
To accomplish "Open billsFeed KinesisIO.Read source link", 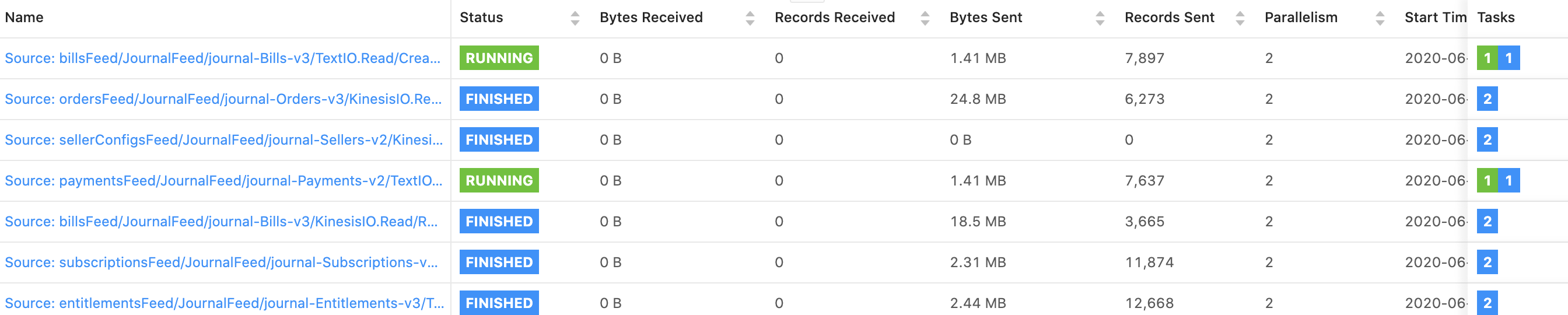I will click(221, 221).
